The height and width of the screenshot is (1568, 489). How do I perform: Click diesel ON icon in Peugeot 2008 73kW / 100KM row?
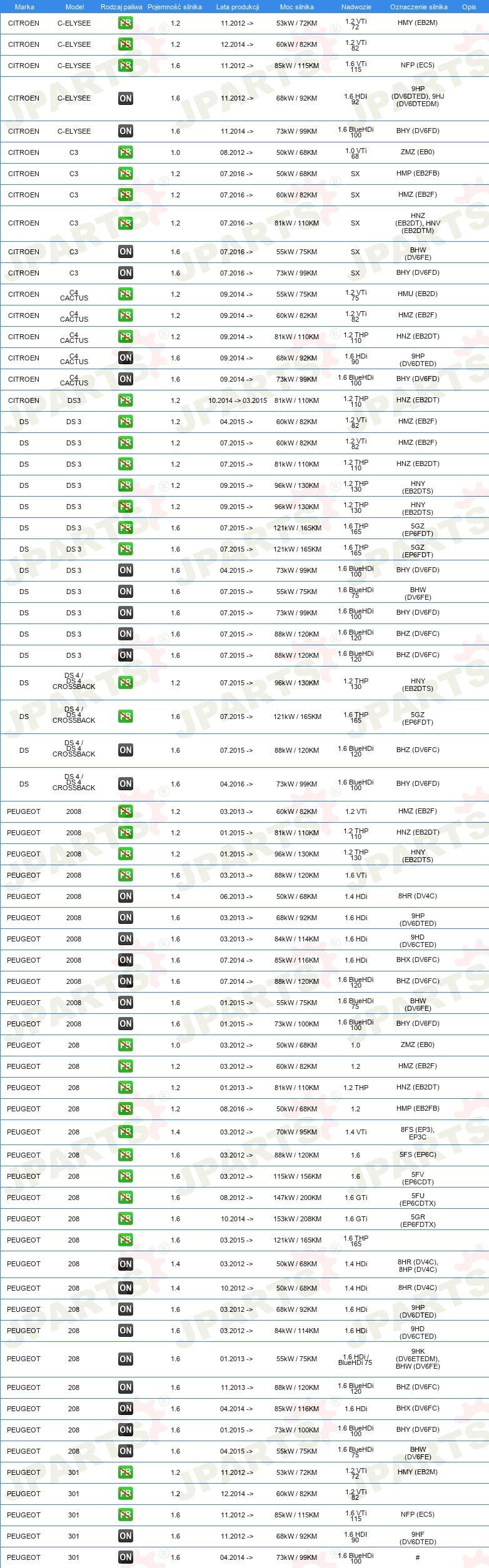[x=126, y=1024]
